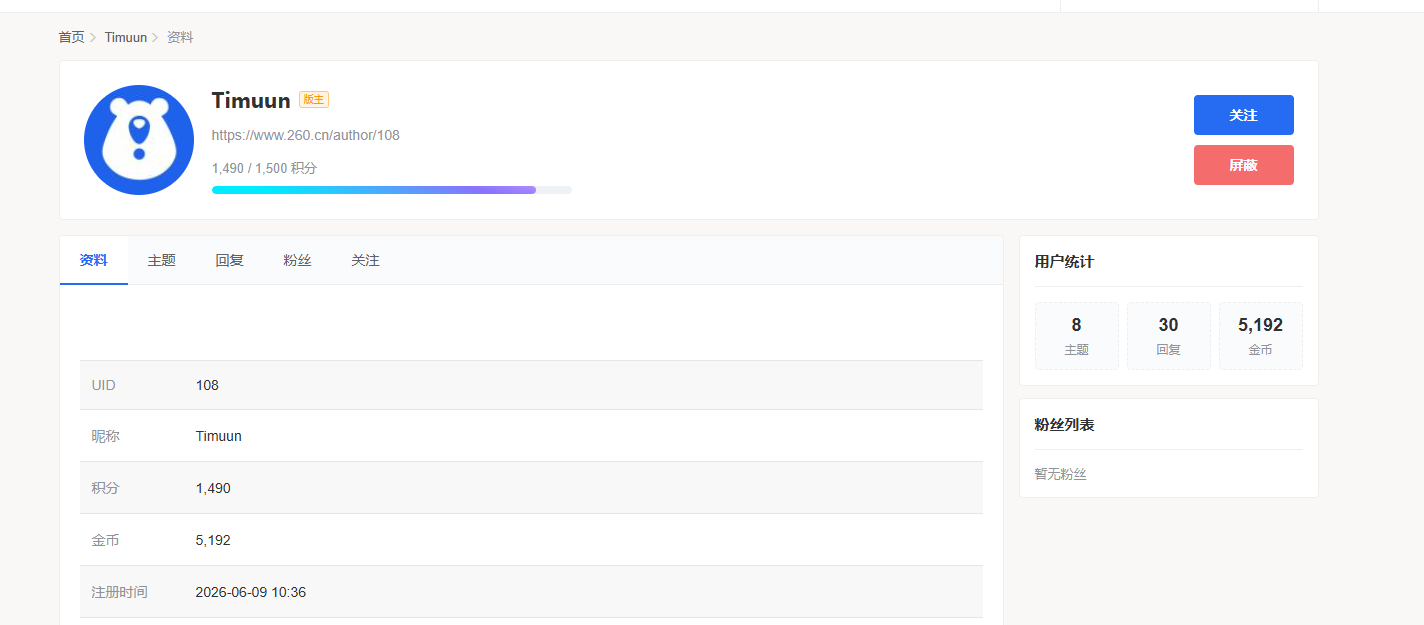Image resolution: width=1424 pixels, height=625 pixels.
Task: Switch to the 回复 tab
Action: click(x=230, y=260)
